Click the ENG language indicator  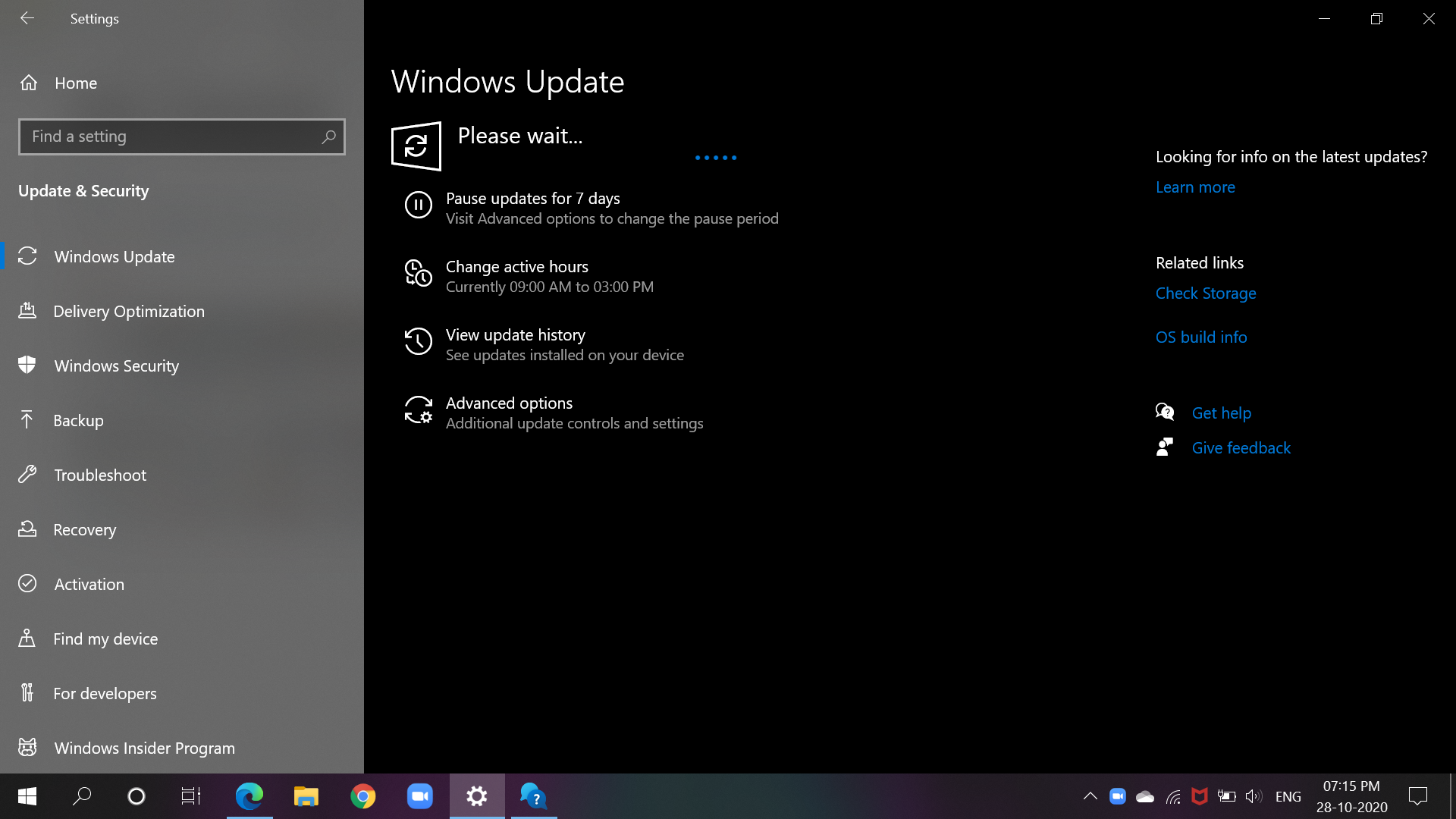tap(1288, 796)
